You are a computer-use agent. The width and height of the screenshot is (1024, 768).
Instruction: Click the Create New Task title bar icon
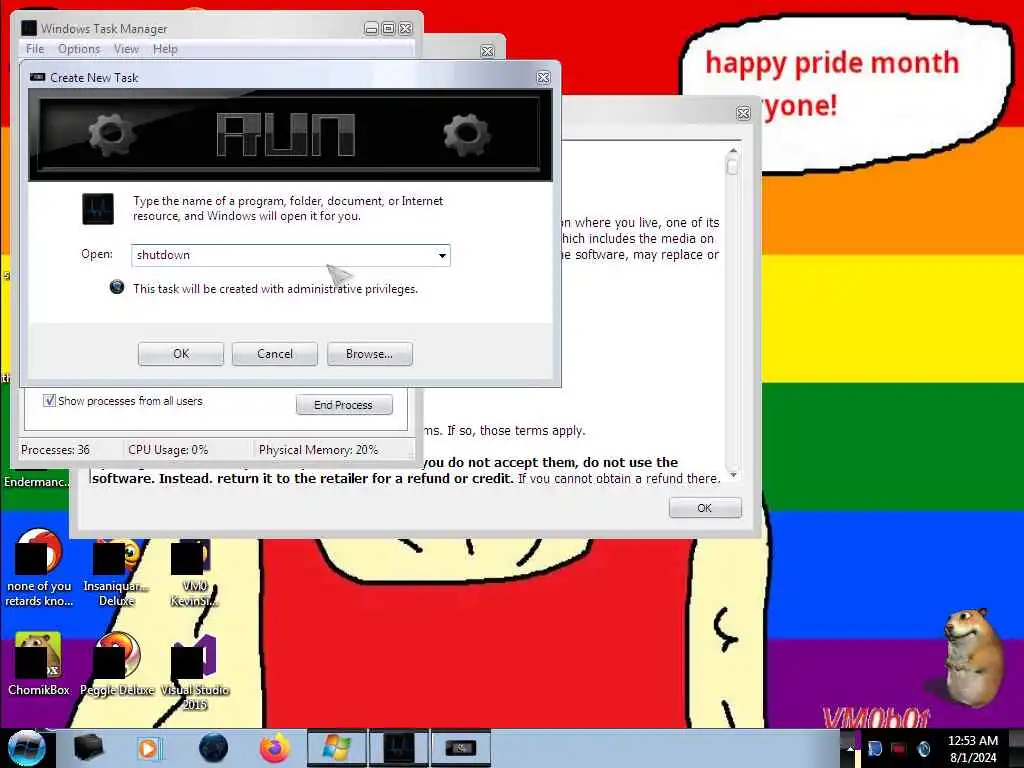click(x=37, y=77)
